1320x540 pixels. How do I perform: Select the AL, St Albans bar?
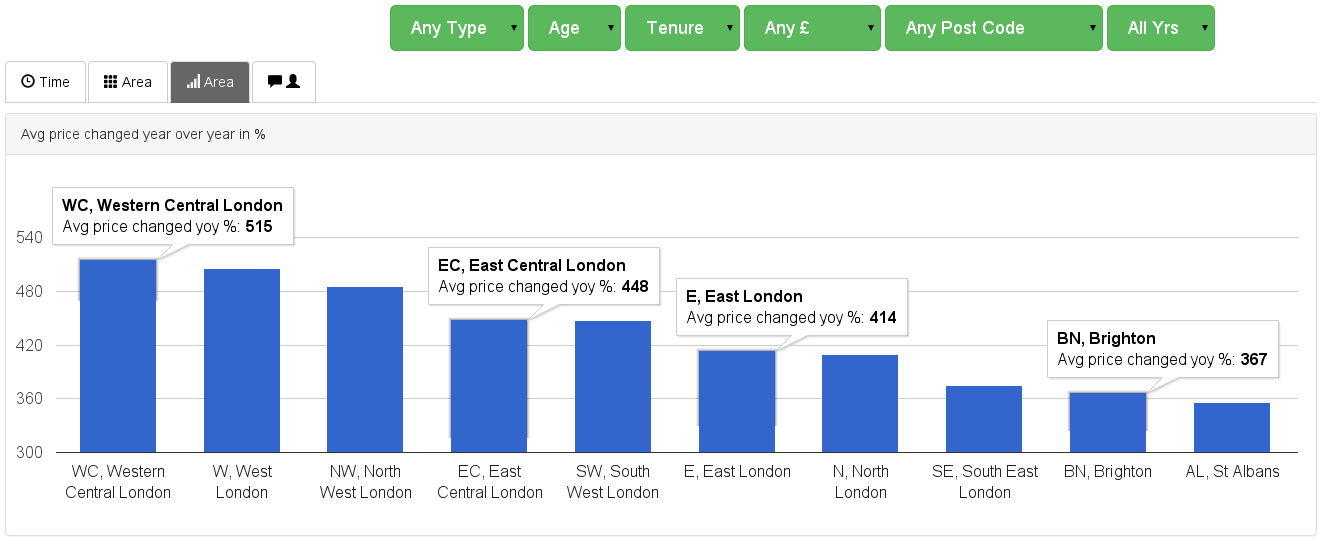(1232, 428)
